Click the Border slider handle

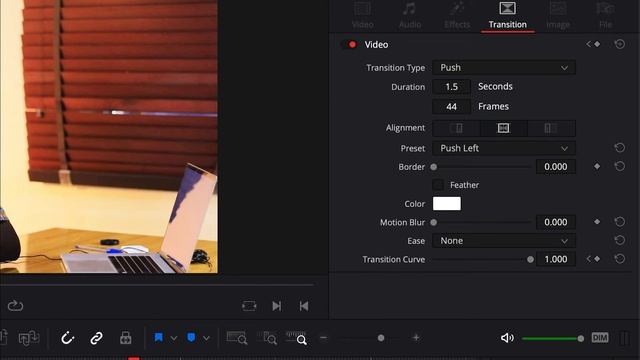point(434,167)
